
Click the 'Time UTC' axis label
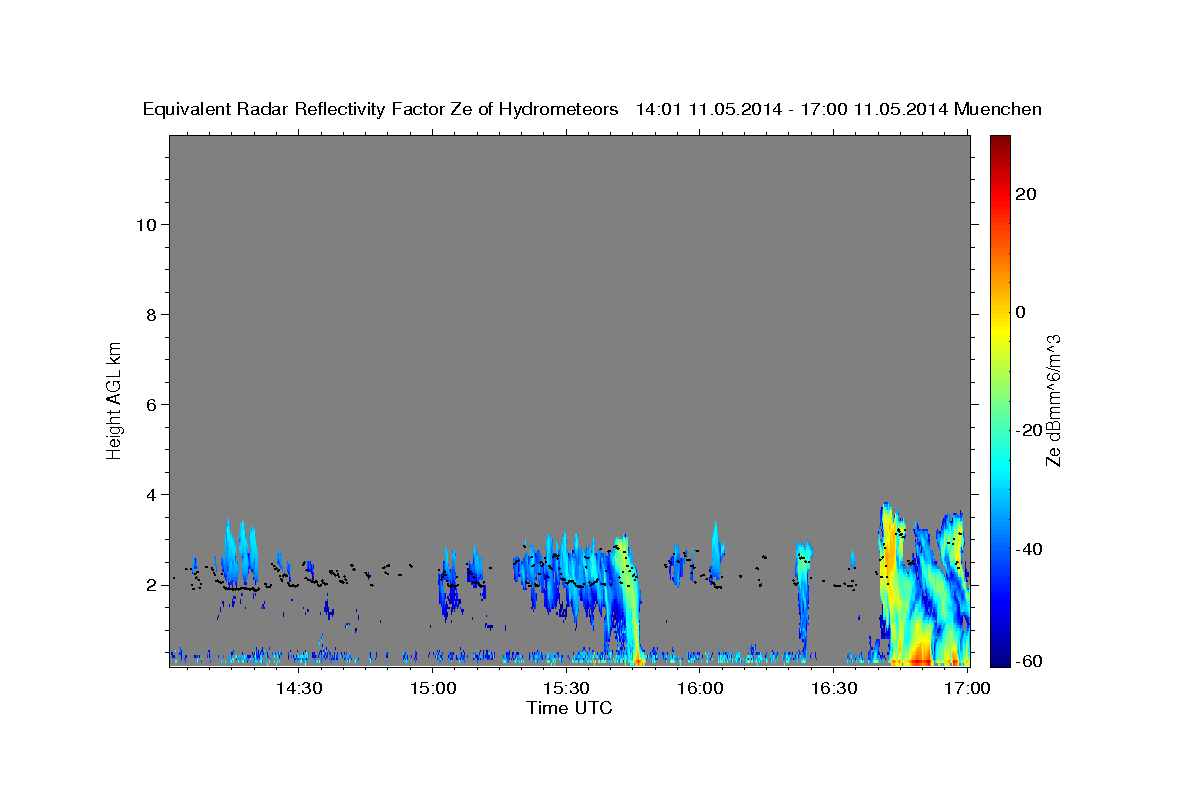tap(569, 708)
